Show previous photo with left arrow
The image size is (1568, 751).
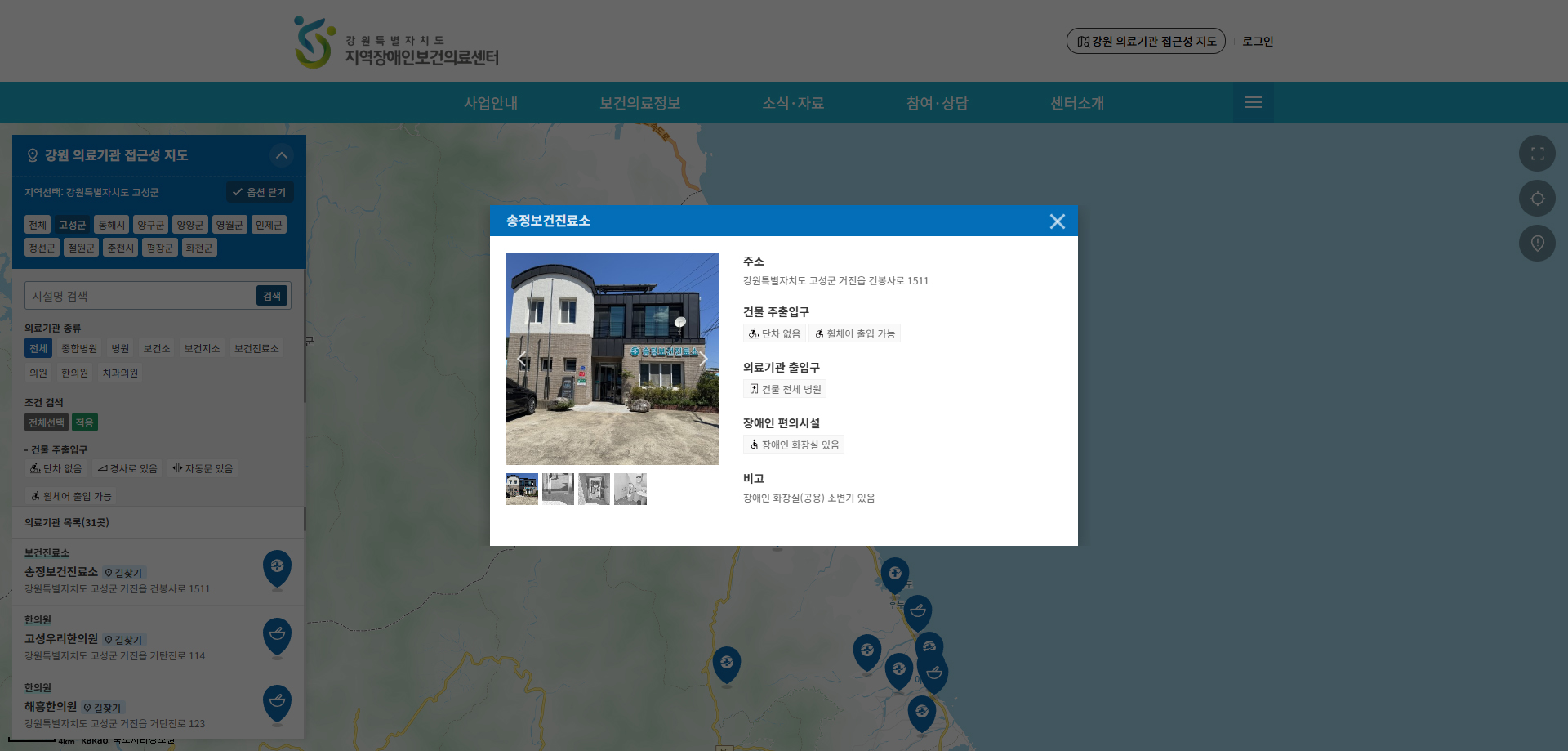pyautogui.click(x=522, y=359)
